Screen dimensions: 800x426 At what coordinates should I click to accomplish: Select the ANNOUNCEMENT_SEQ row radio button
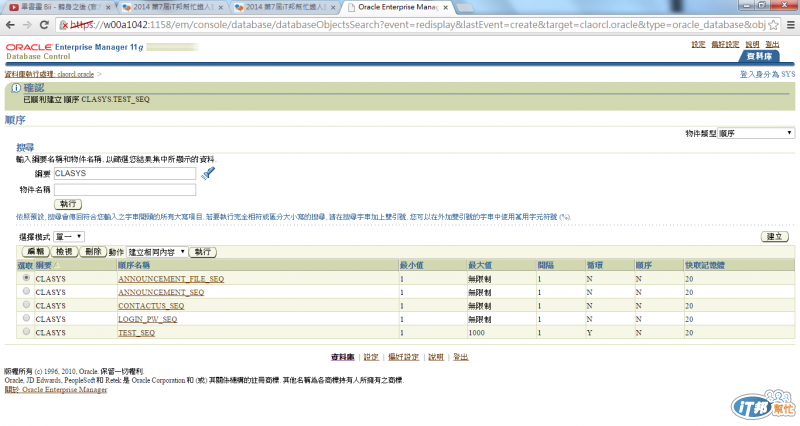[26, 291]
